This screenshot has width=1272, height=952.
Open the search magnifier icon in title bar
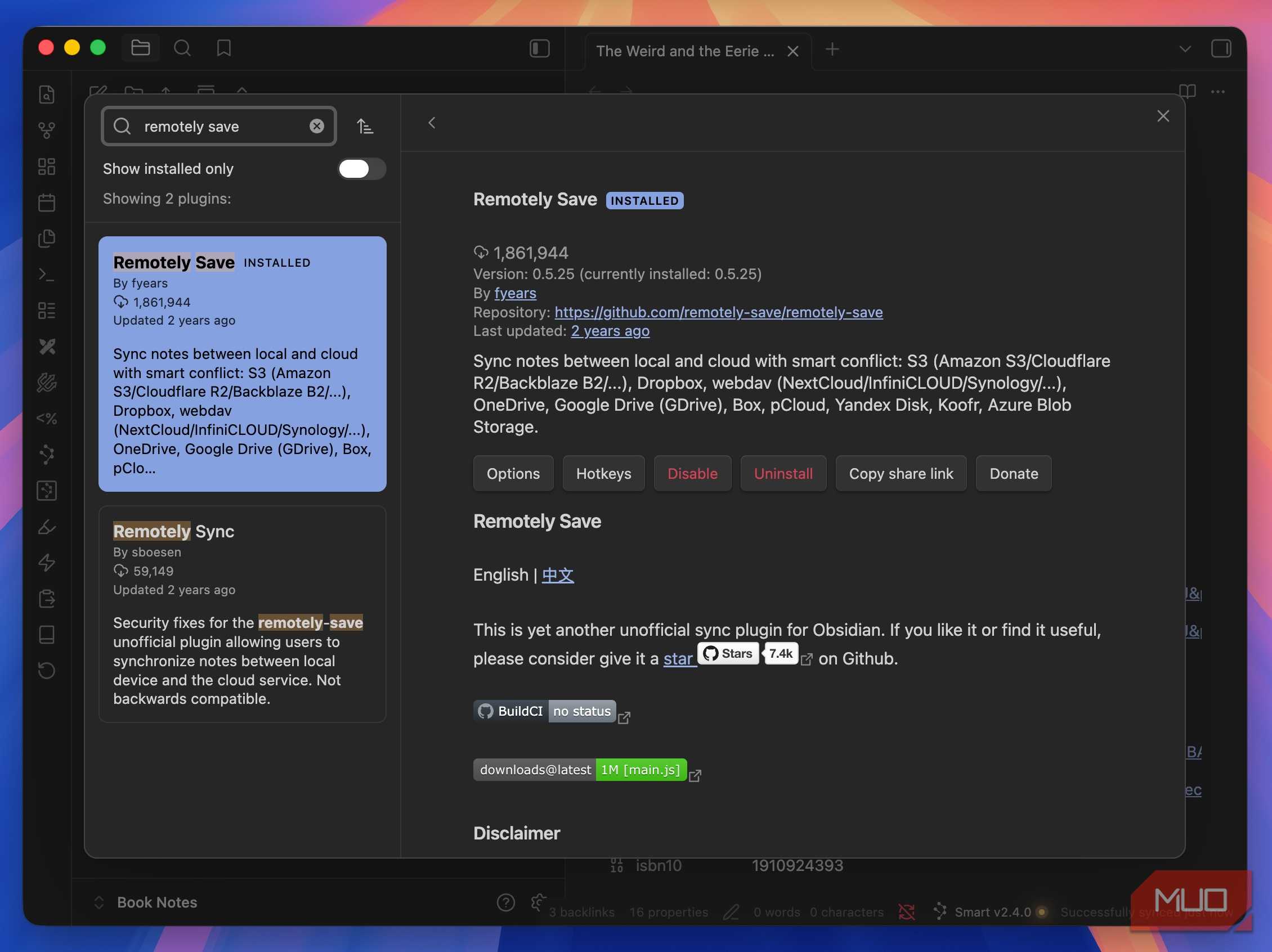(x=182, y=48)
